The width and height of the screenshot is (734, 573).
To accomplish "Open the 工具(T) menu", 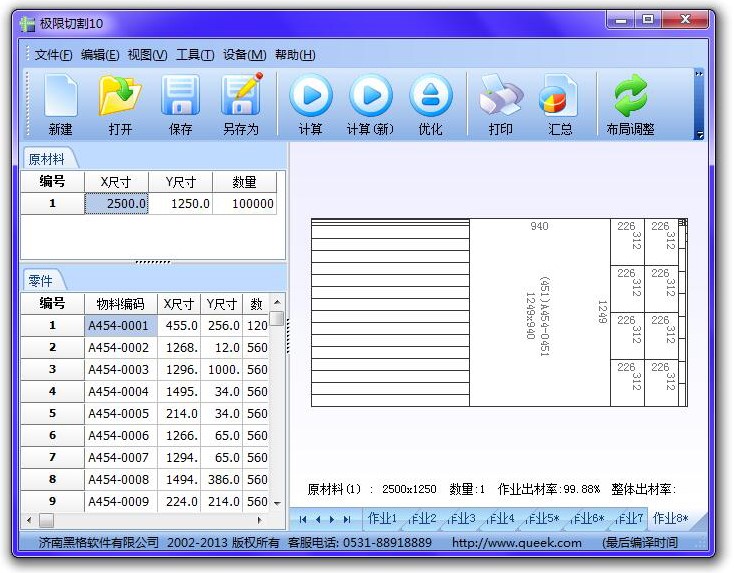I will click(195, 55).
